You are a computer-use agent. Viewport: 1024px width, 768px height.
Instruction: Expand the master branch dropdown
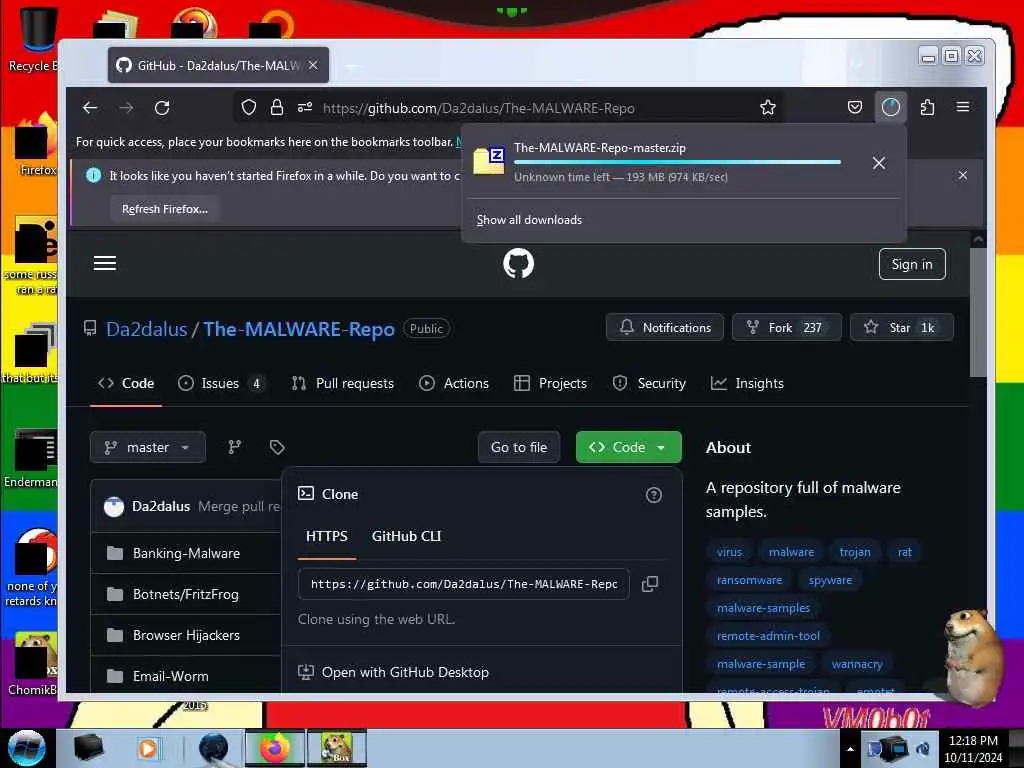(x=148, y=447)
